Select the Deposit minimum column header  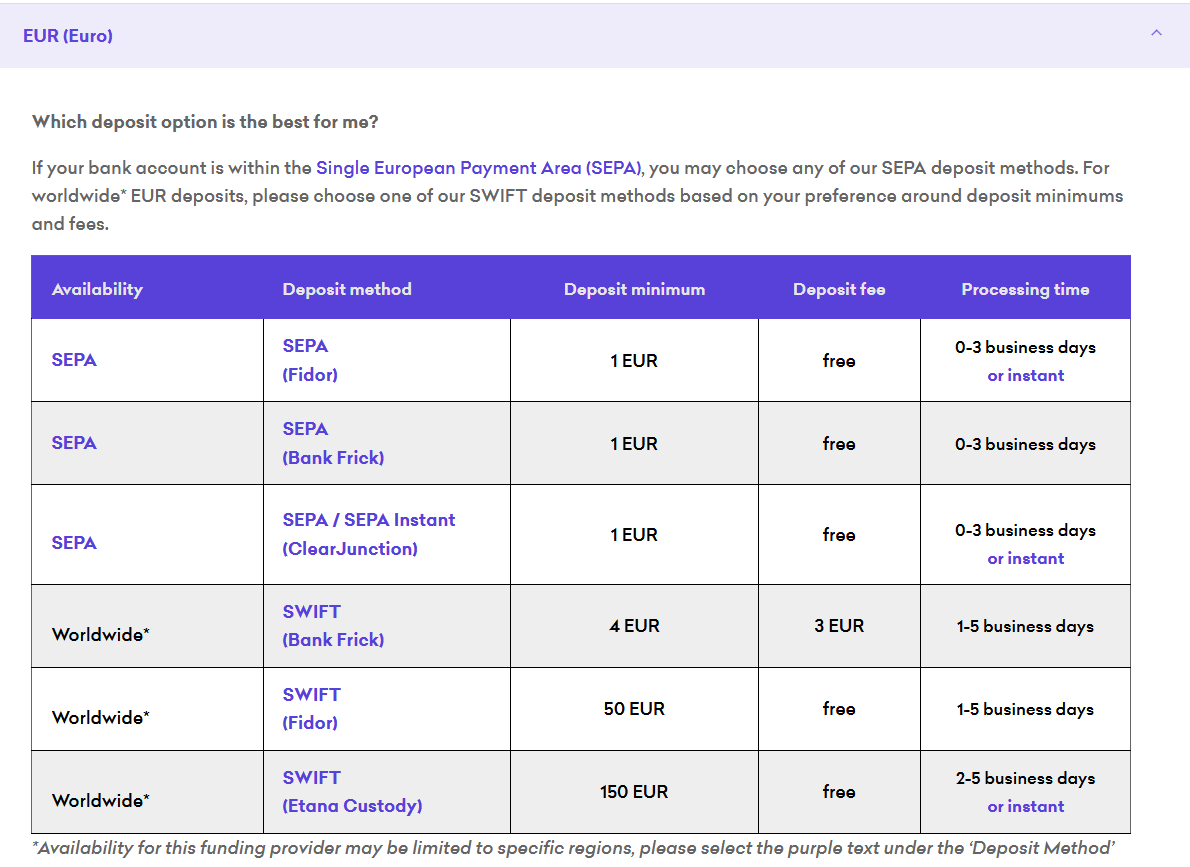coord(634,289)
